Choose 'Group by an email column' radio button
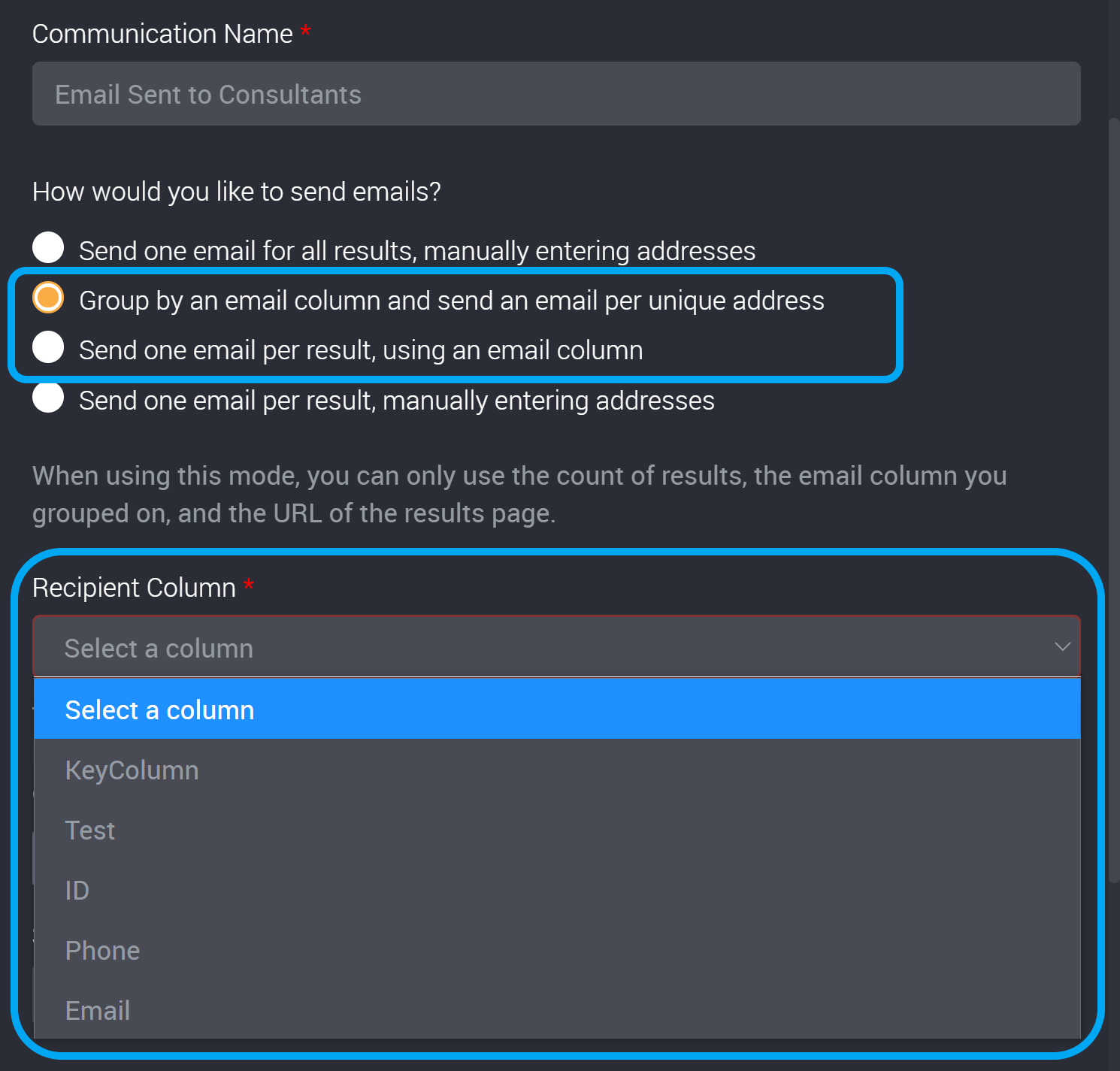 coord(49,298)
